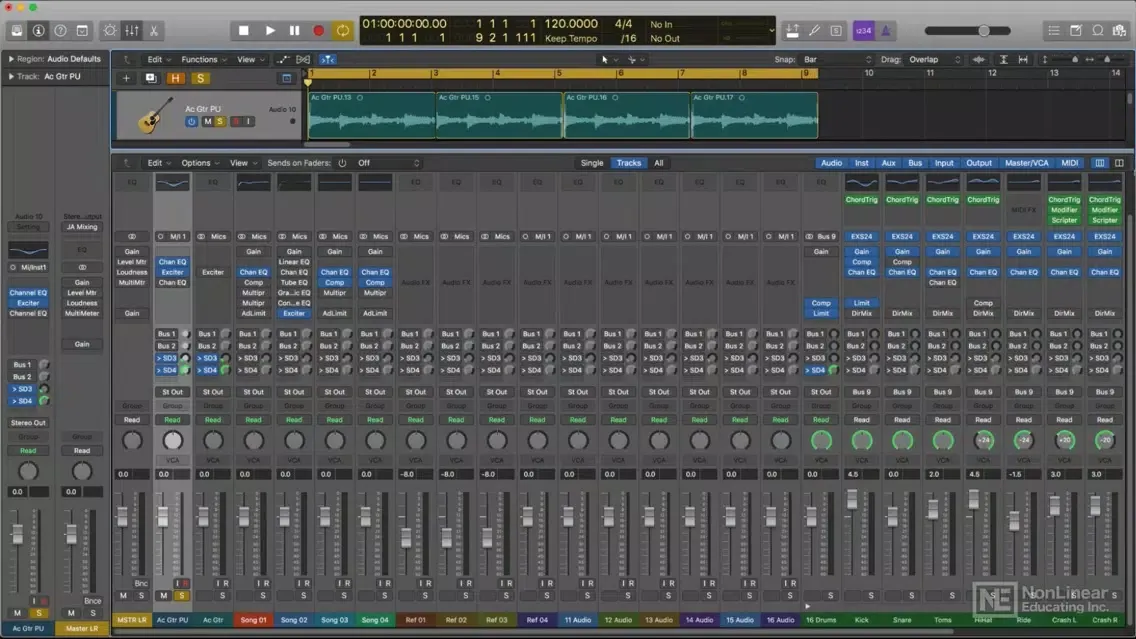Open the Tracks area Edit menu
This screenshot has width=1136, height=639.
159,59
